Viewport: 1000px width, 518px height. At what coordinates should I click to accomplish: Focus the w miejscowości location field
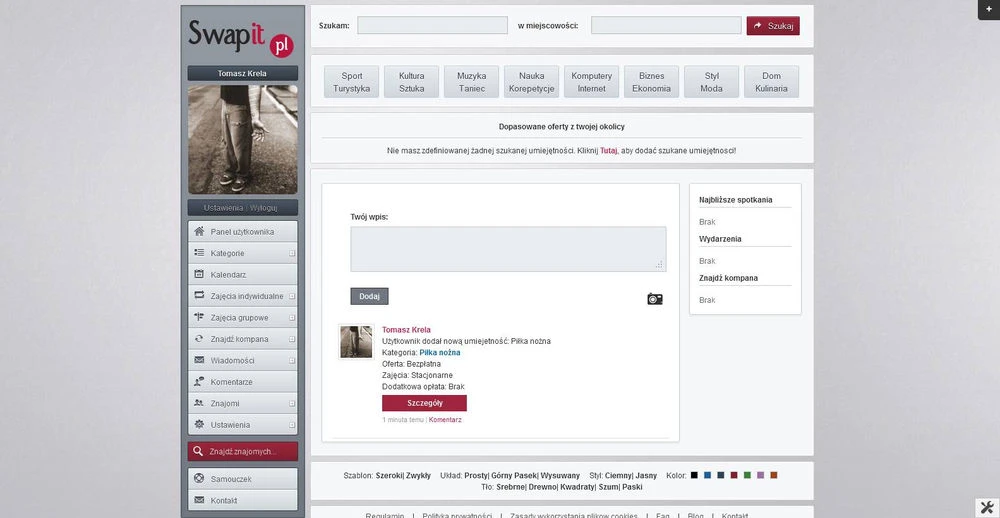click(x=666, y=26)
